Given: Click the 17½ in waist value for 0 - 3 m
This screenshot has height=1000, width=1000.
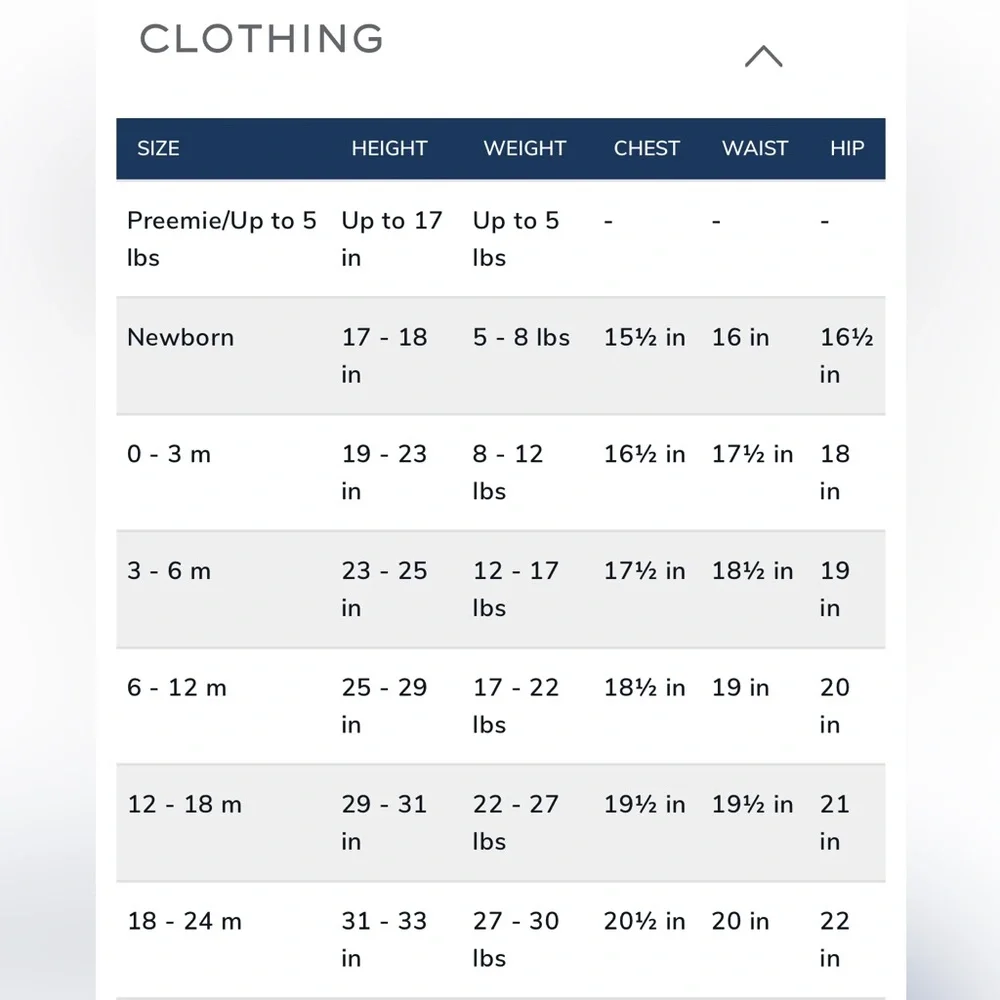Looking at the screenshot, I should click(753, 454).
